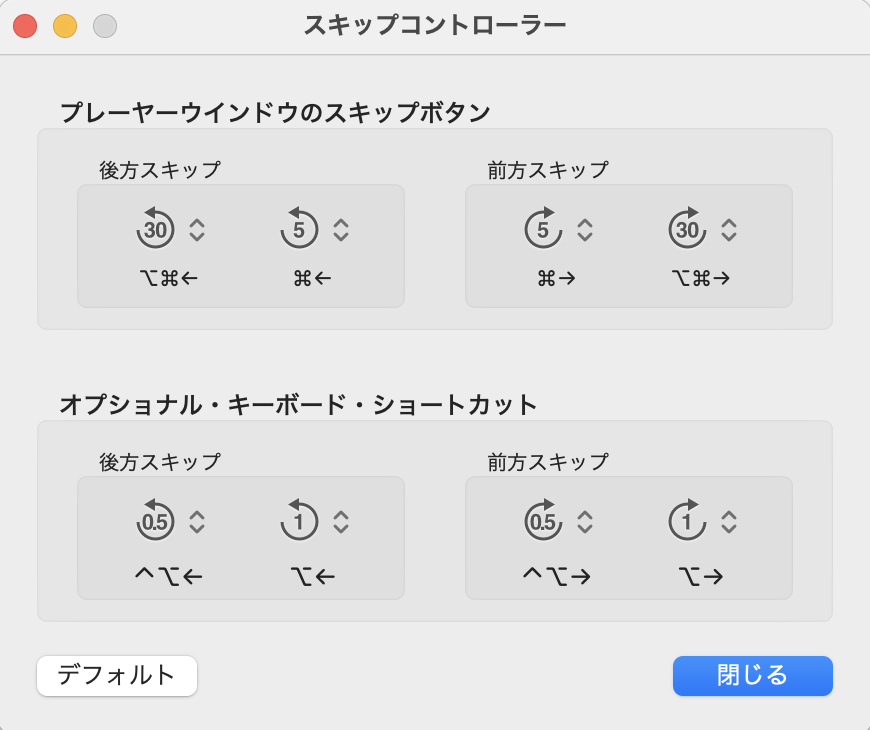
Task: Open stepper beside 5-second forward skip
Action: [x=585, y=230]
